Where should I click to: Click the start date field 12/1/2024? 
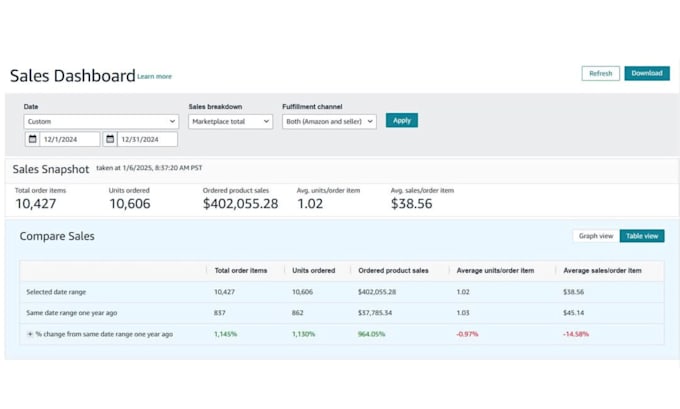(x=69, y=139)
